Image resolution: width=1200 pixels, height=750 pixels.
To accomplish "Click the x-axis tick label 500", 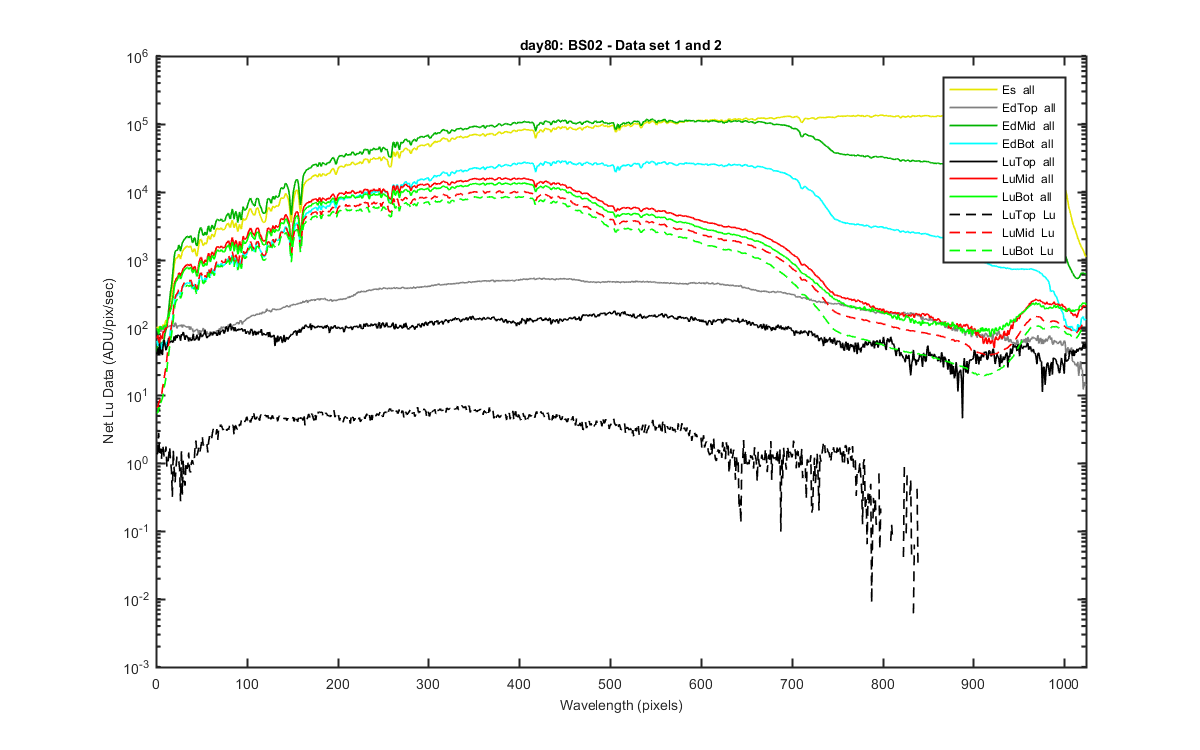I will click(610, 684).
